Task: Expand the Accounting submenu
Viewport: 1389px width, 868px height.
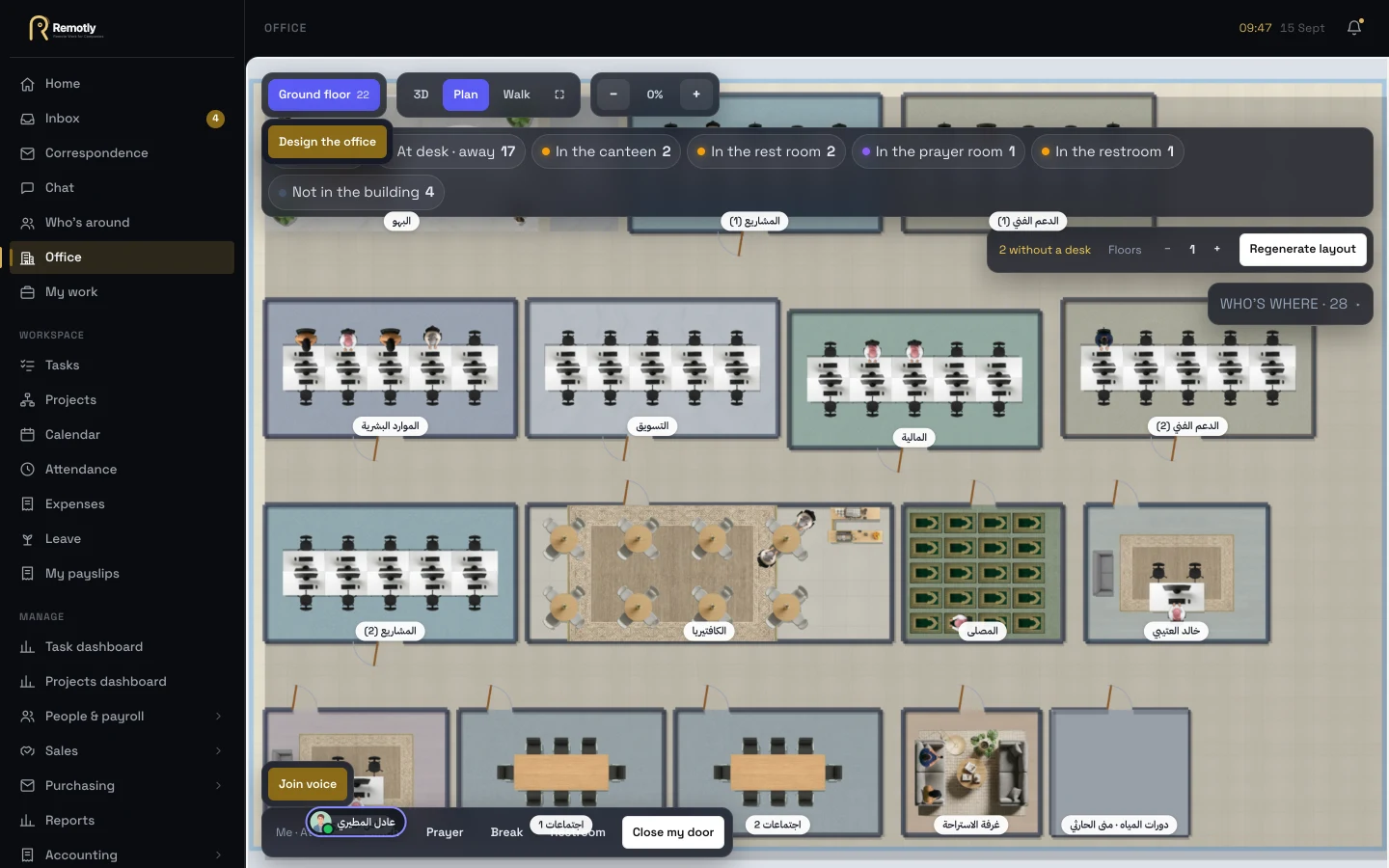Action: pyautogui.click(x=218, y=855)
